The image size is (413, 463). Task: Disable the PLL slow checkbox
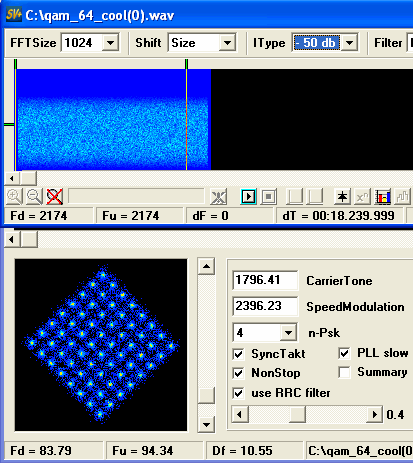(344, 353)
